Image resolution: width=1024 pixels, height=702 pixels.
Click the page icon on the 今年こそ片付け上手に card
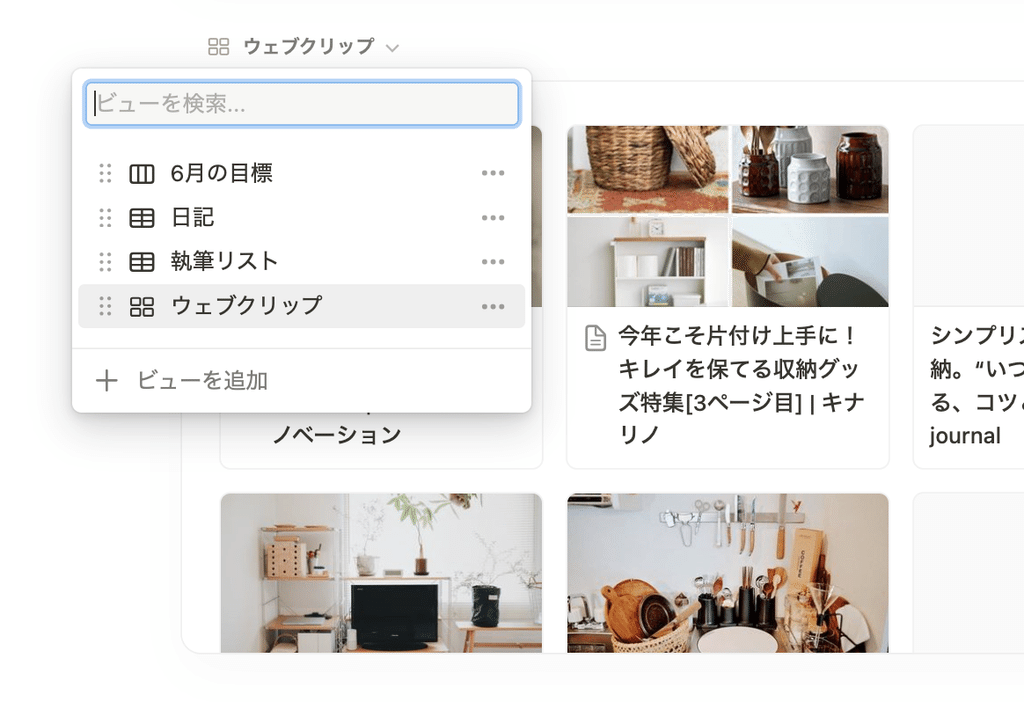click(x=595, y=338)
